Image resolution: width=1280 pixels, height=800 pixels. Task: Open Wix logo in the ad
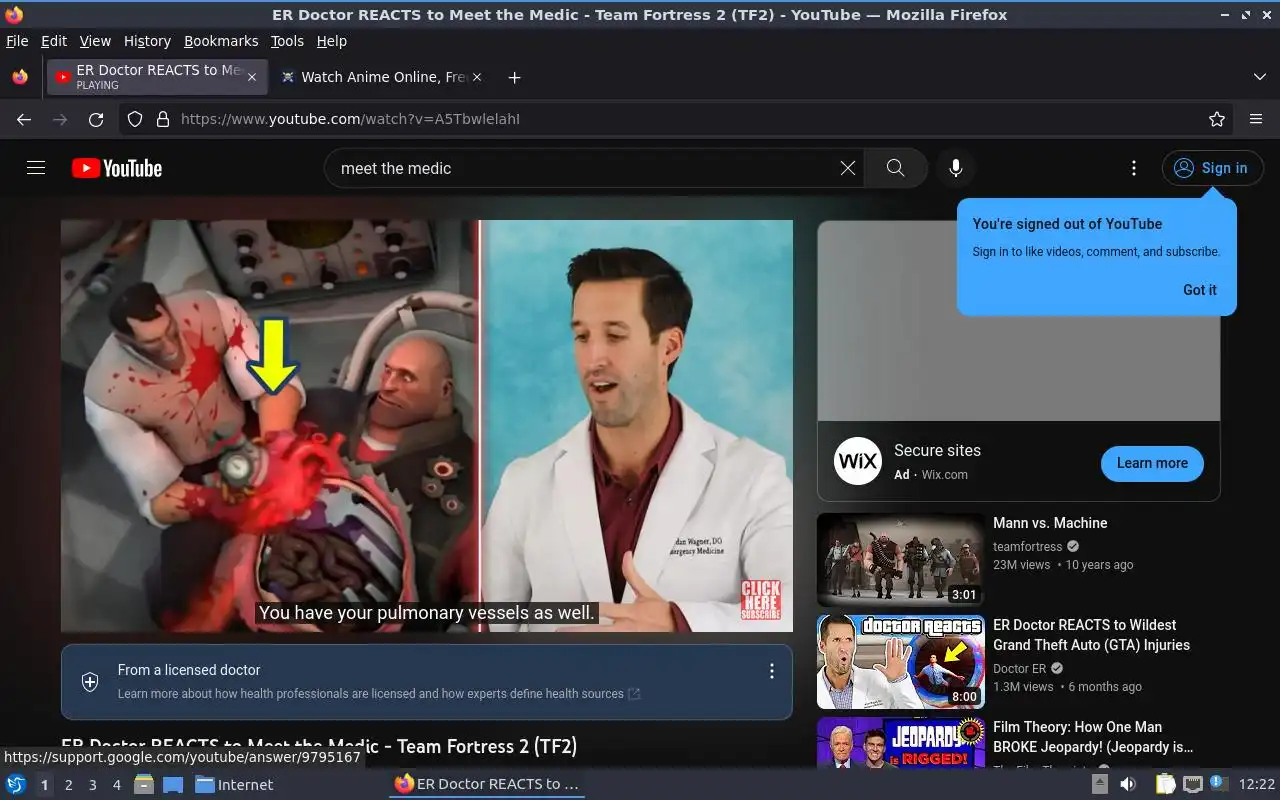pyautogui.click(x=858, y=462)
